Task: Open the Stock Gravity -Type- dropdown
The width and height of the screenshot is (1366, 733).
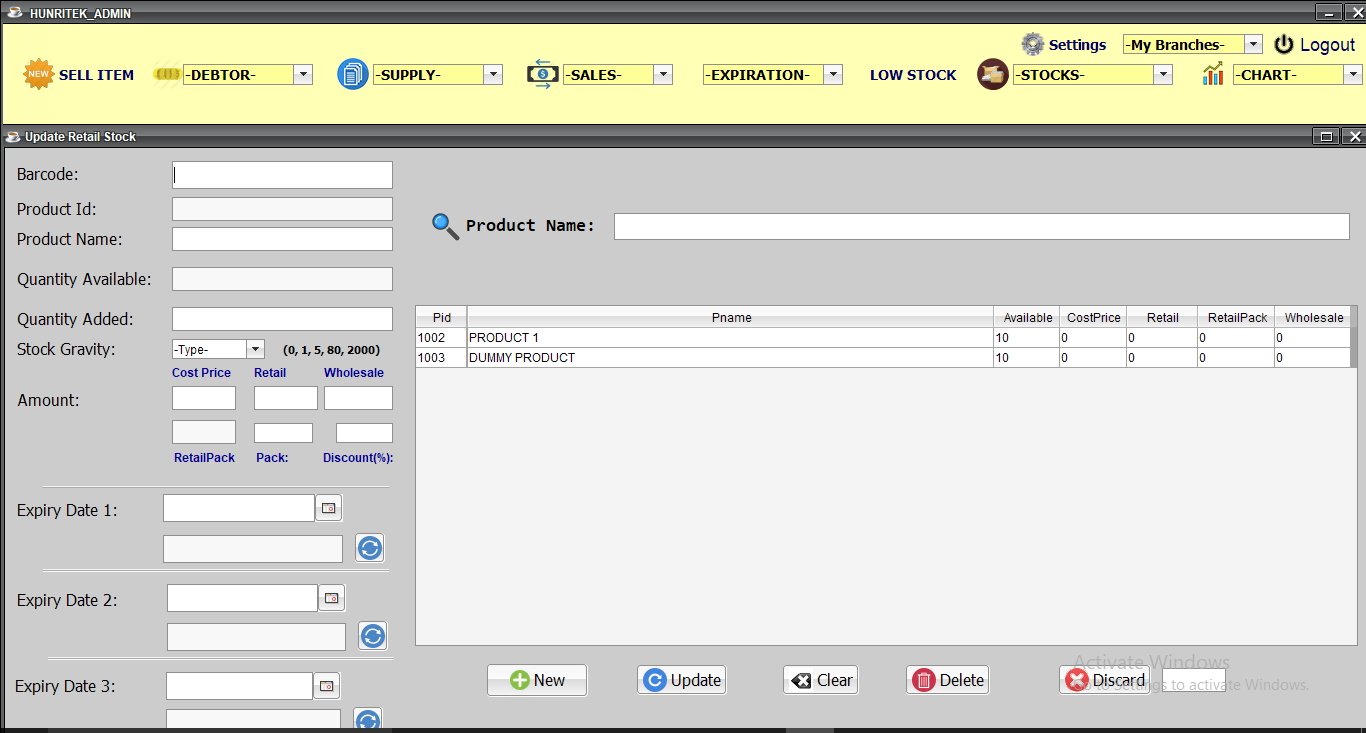Action: click(x=255, y=348)
